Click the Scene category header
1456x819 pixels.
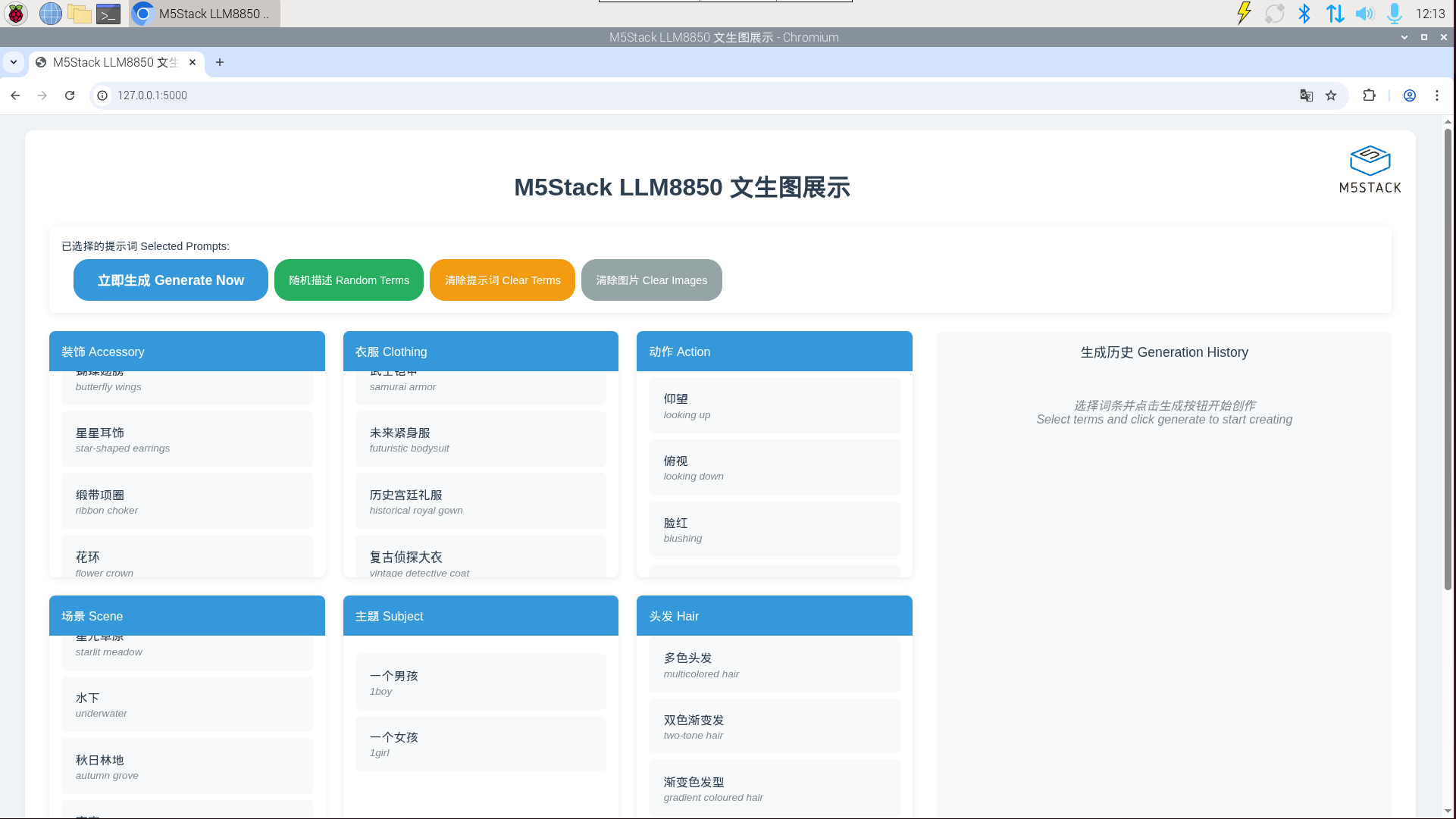187,616
